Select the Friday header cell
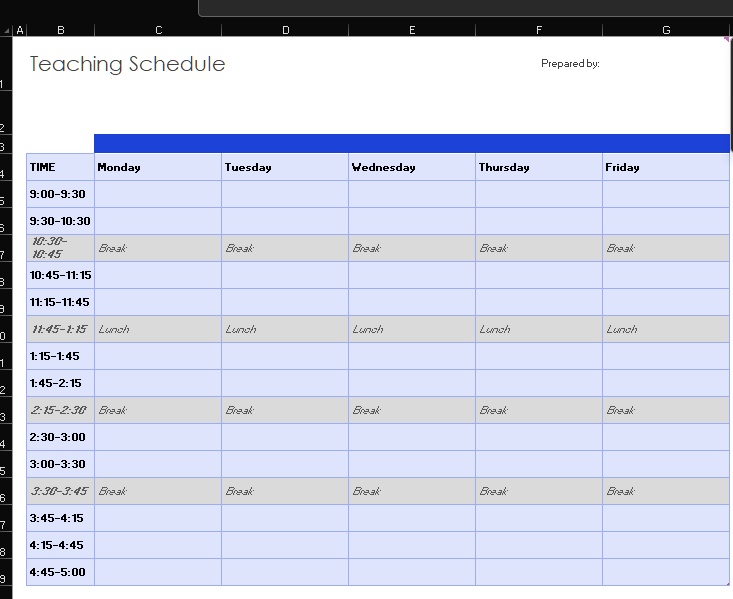733x599 pixels. tap(666, 167)
